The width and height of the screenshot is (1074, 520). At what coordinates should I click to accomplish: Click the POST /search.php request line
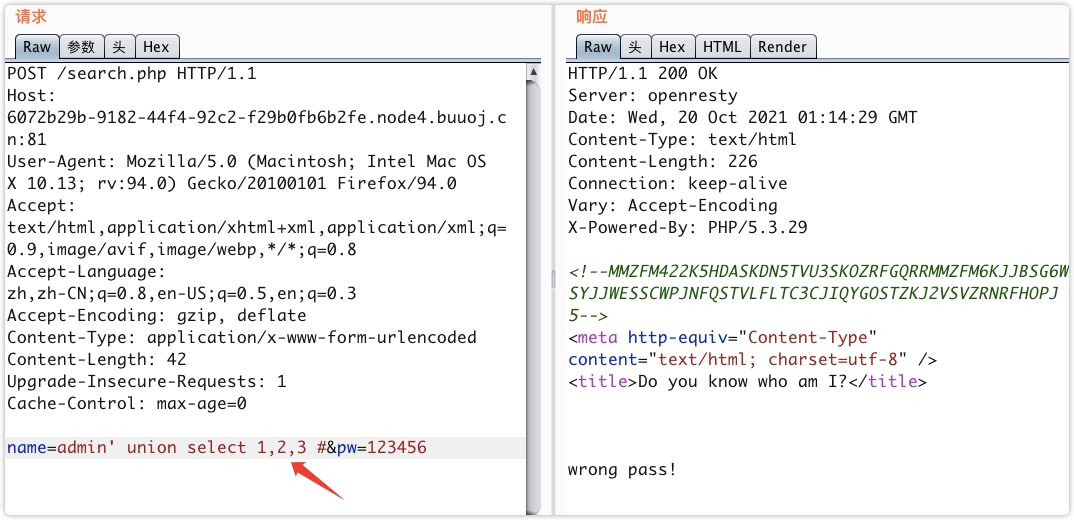point(132,74)
